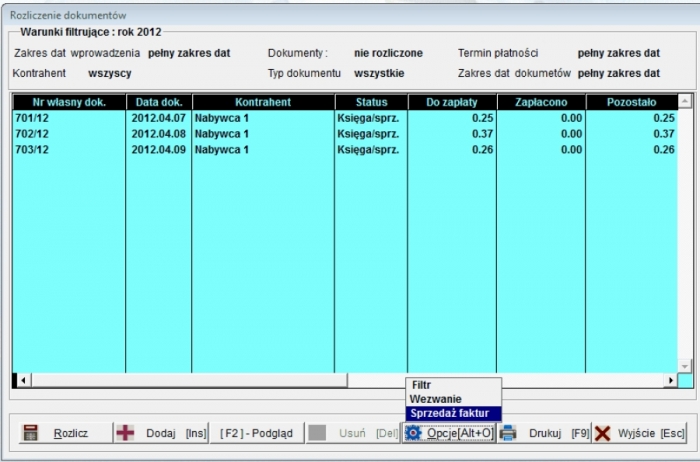
Task: Choose Filtr from the options popup menu
Action: coord(453,385)
